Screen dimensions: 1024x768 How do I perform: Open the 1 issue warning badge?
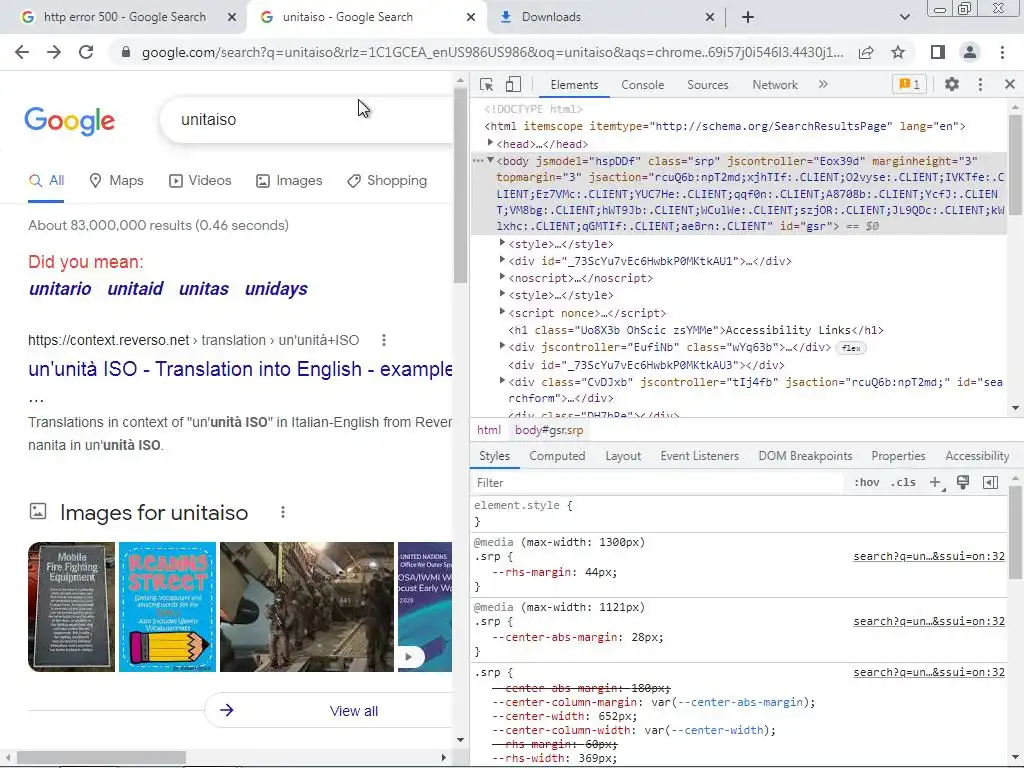(x=909, y=84)
